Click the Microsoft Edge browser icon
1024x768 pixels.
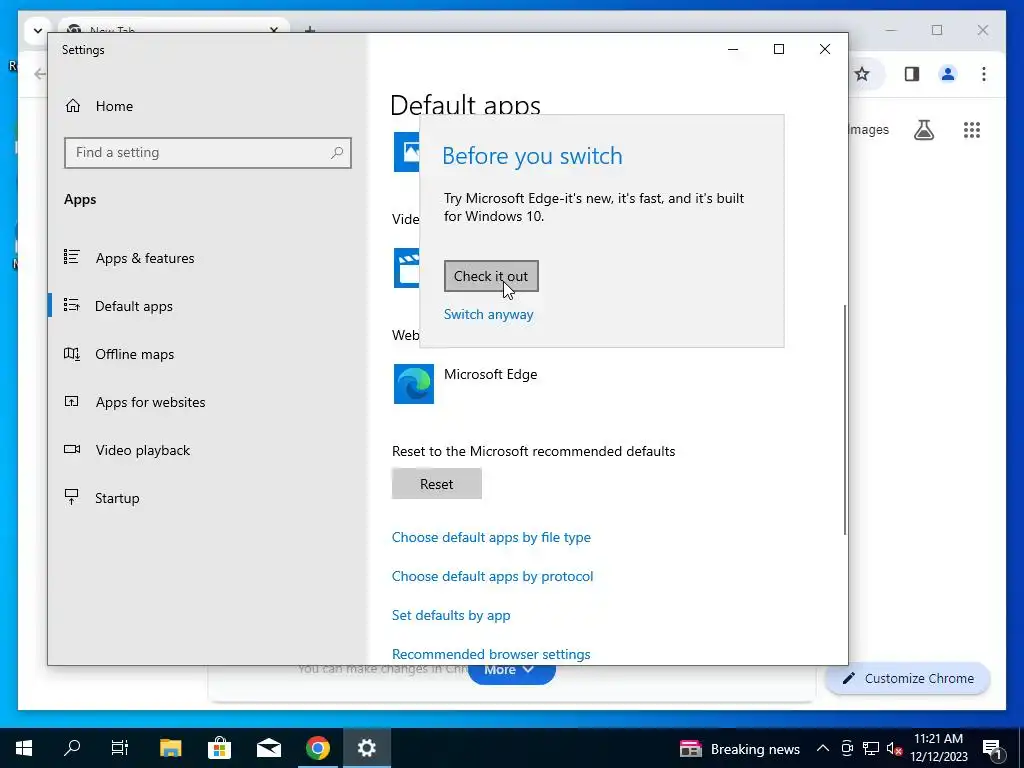tap(414, 384)
